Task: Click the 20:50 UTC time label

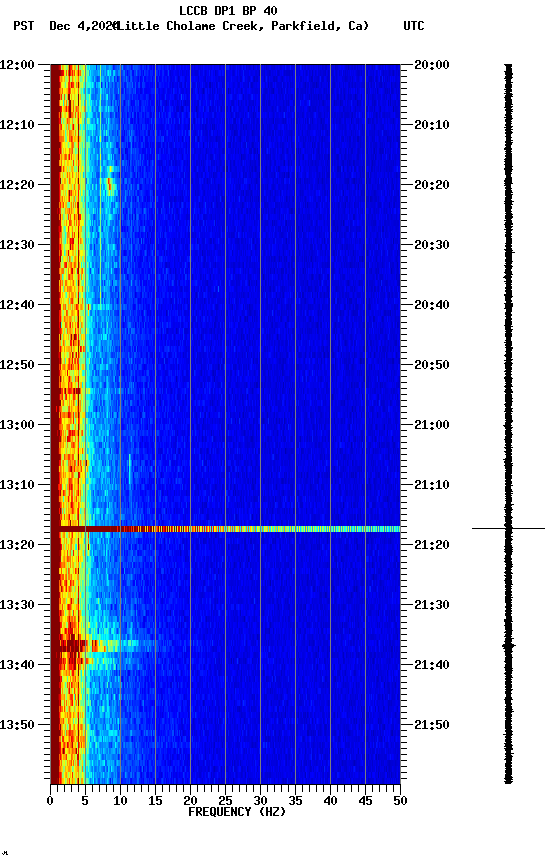Action: coord(432,365)
